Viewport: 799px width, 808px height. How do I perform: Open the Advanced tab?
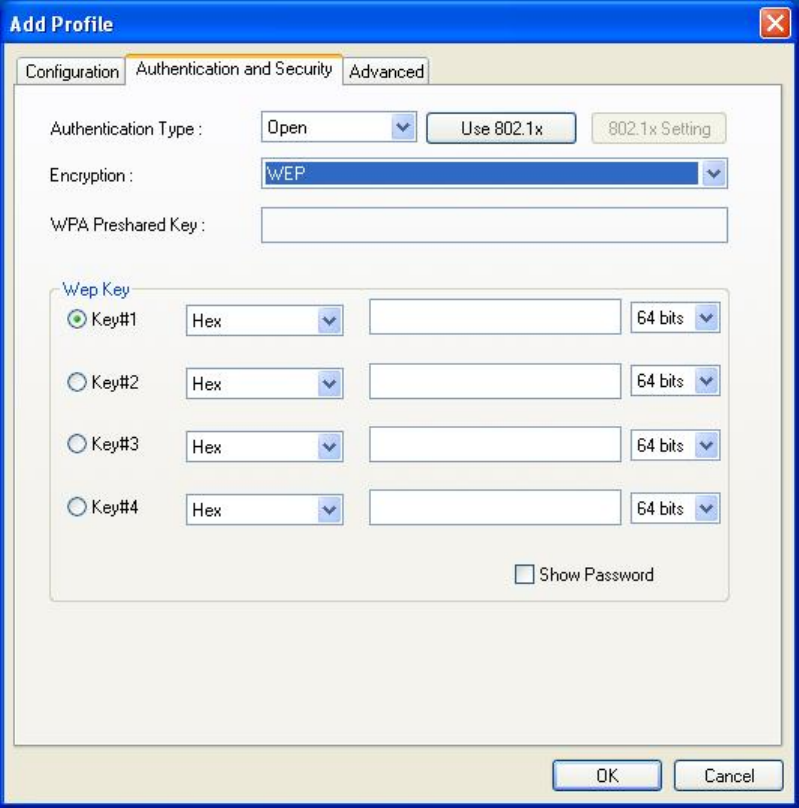pyautogui.click(x=386, y=71)
